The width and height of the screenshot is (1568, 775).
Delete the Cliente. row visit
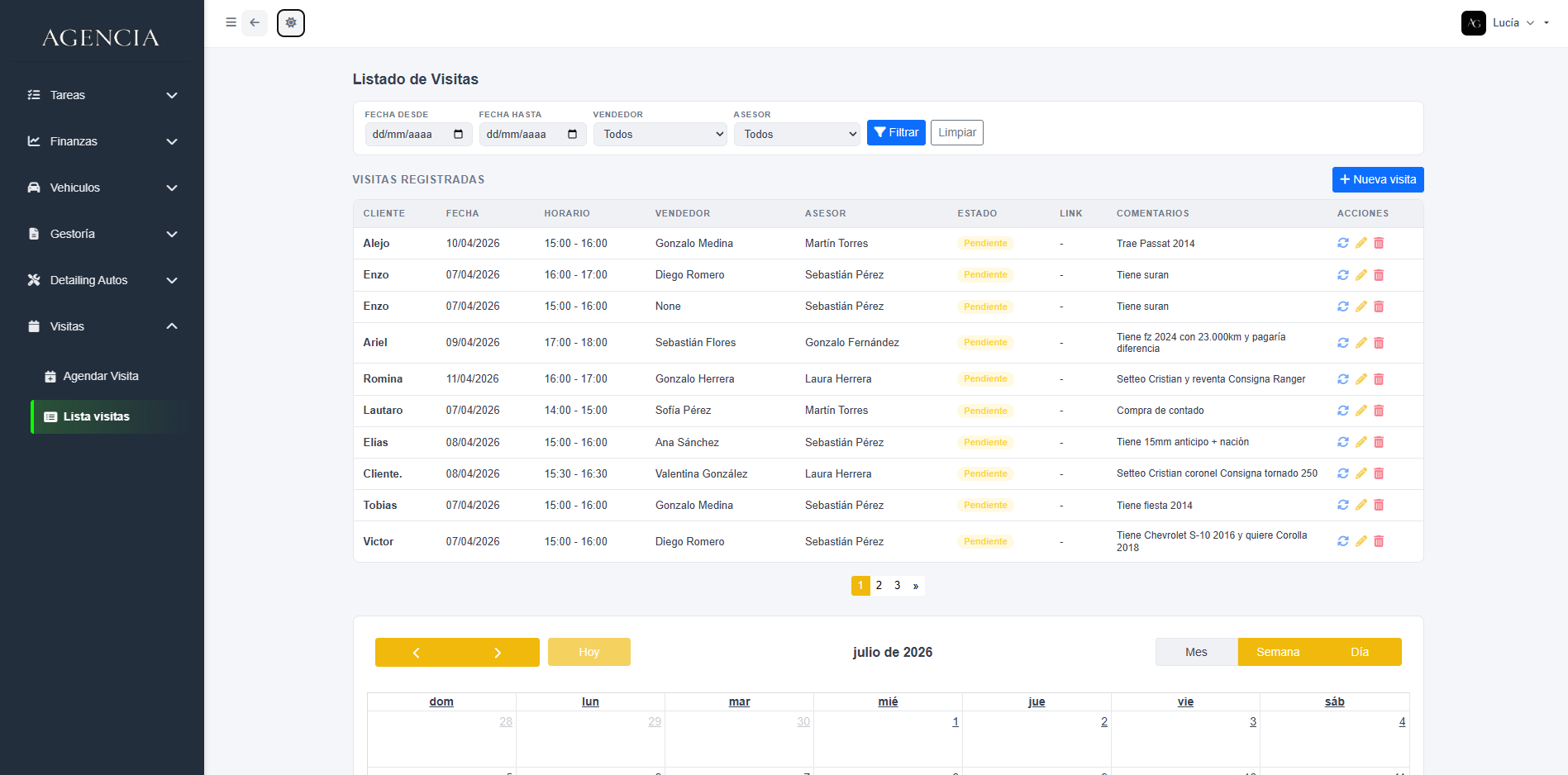tap(1379, 473)
